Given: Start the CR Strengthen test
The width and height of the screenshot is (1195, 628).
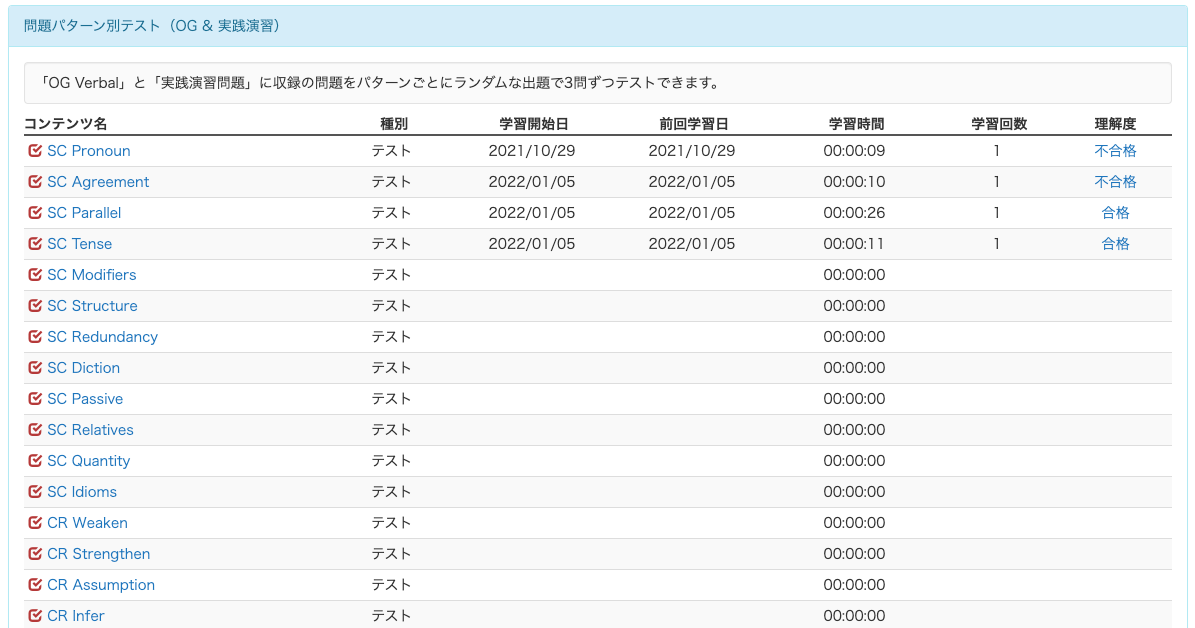Looking at the screenshot, I should tap(98, 554).
